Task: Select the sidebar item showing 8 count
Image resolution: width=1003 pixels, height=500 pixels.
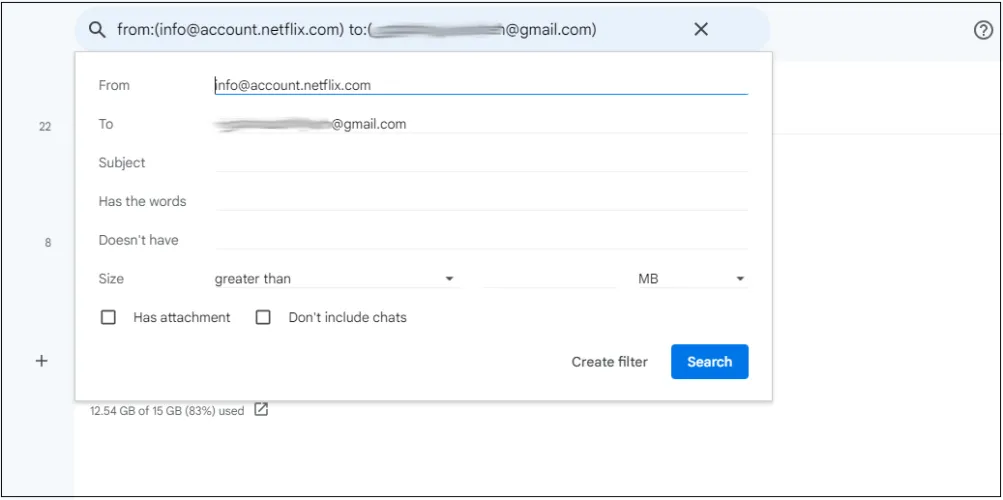Action: (x=47, y=242)
